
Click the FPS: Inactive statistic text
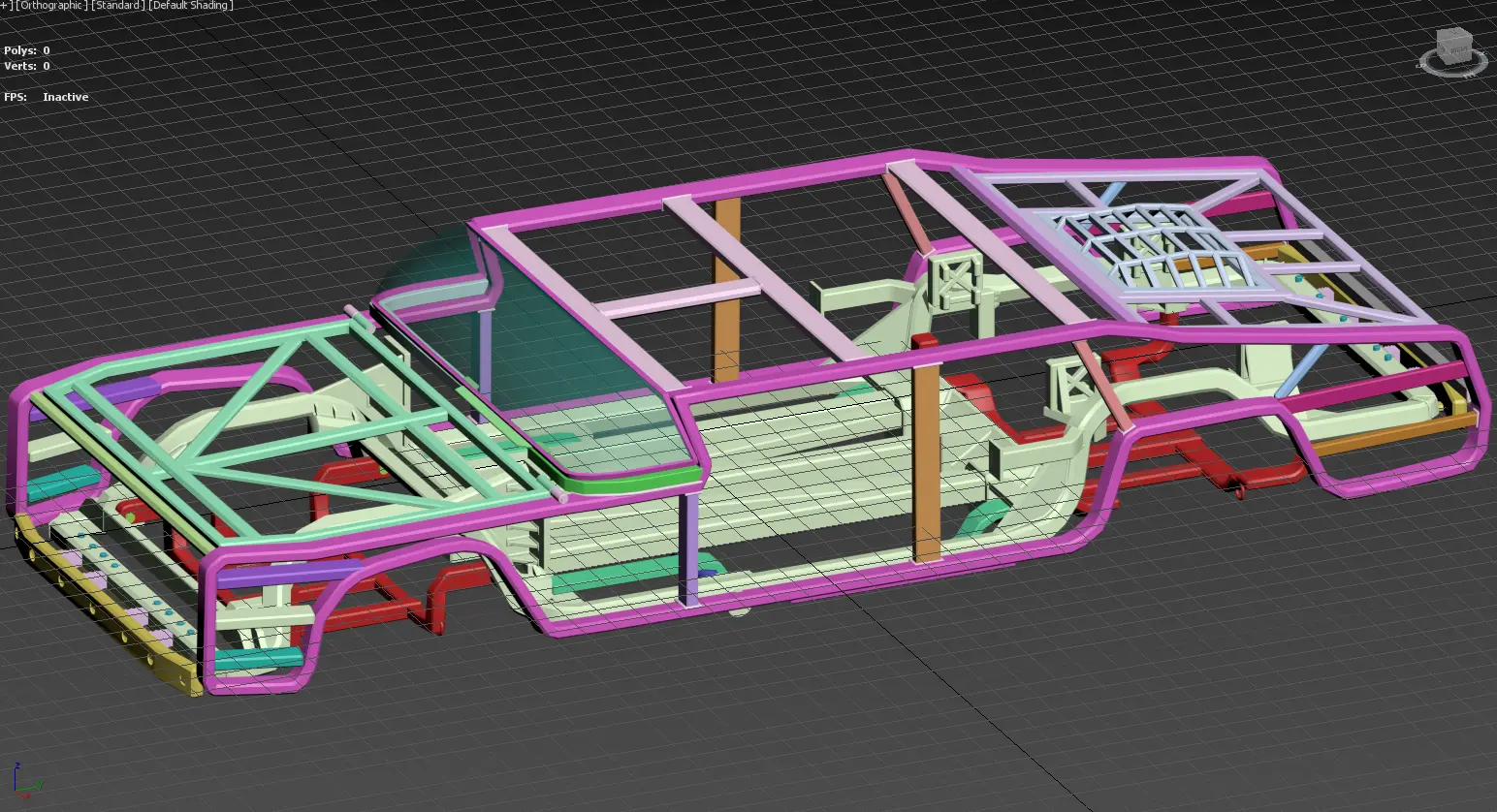[47, 97]
